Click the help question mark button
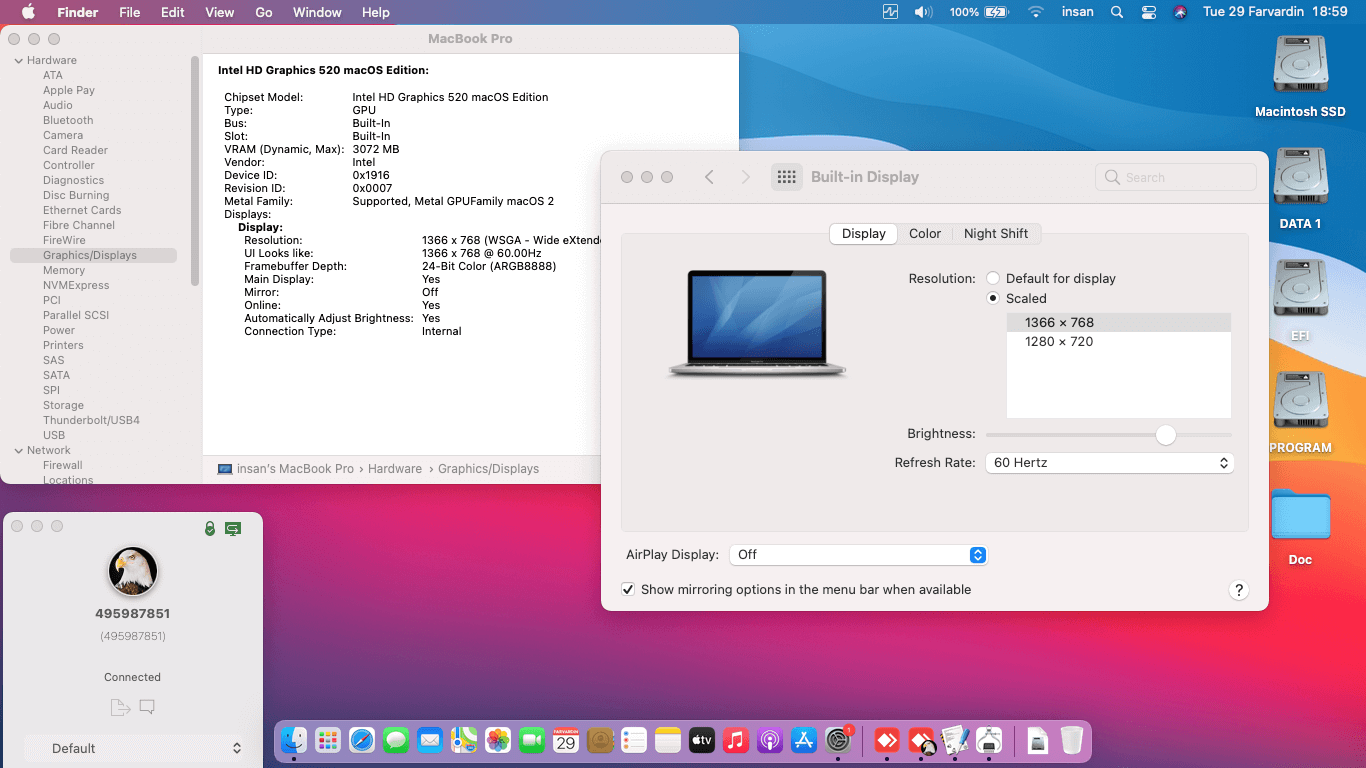The width and height of the screenshot is (1366, 768). pyautogui.click(x=1239, y=590)
